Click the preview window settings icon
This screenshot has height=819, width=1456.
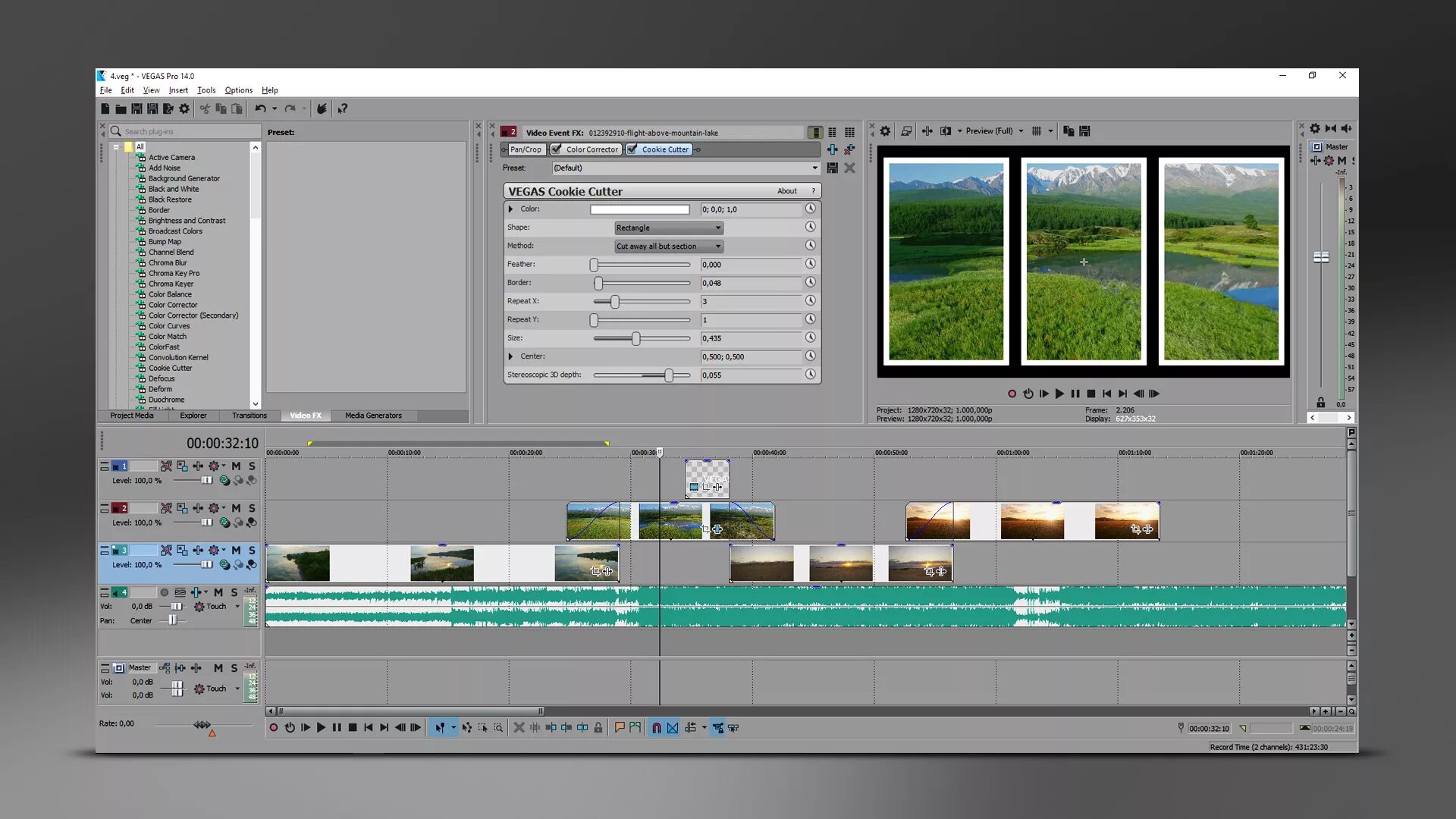pyautogui.click(x=884, y=131)
